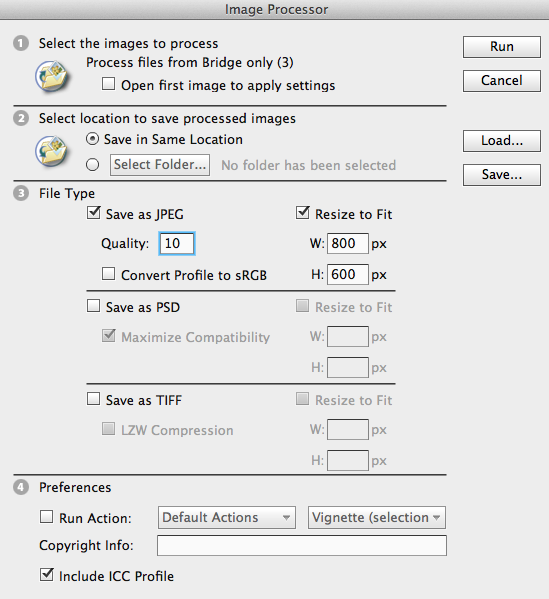Viewport: 549px width, 599px height.
Task: Enable the Run Action checkbox
Action: (47, 516)
